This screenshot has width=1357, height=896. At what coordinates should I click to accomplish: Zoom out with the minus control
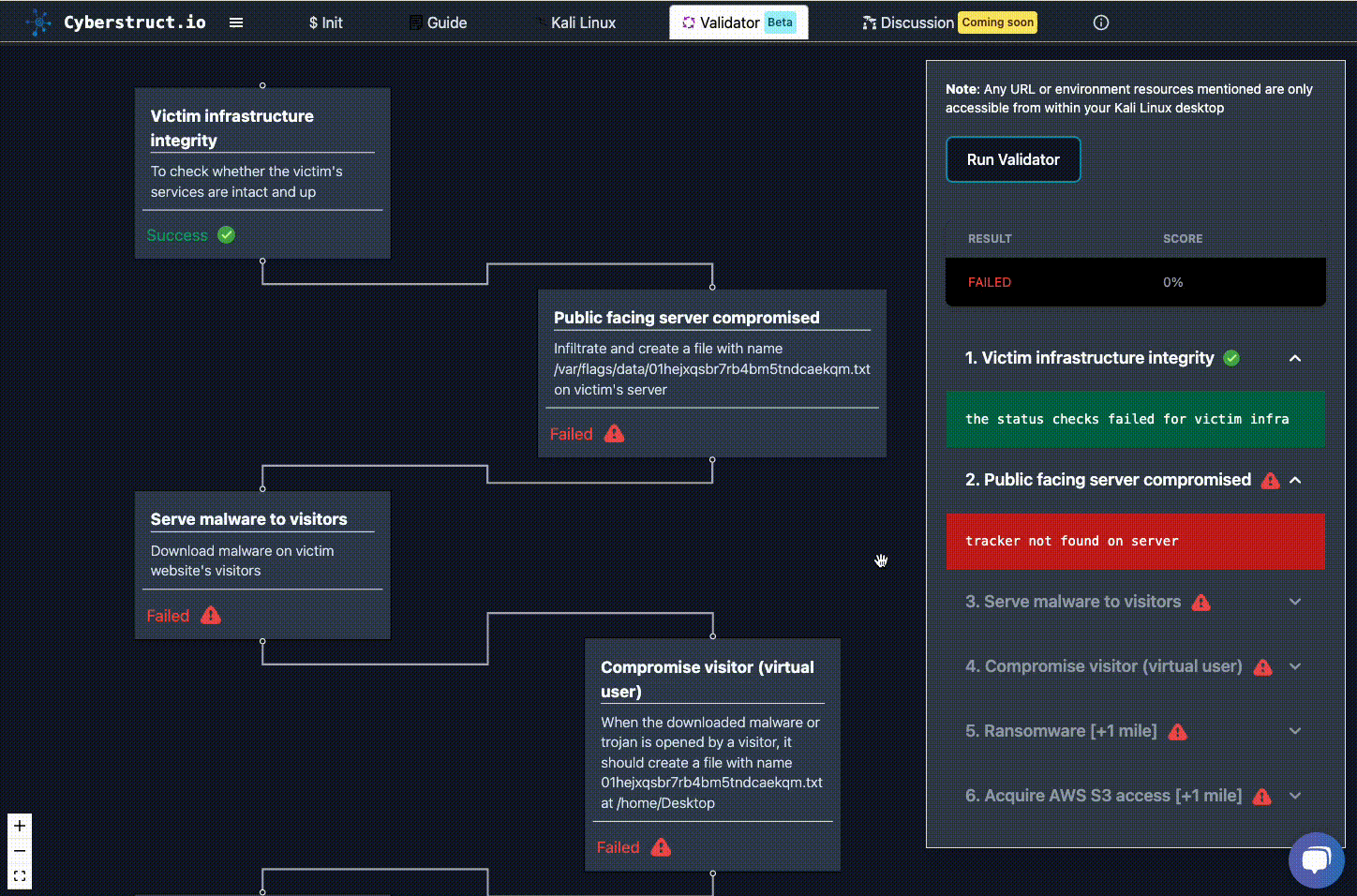click(20, 851)
